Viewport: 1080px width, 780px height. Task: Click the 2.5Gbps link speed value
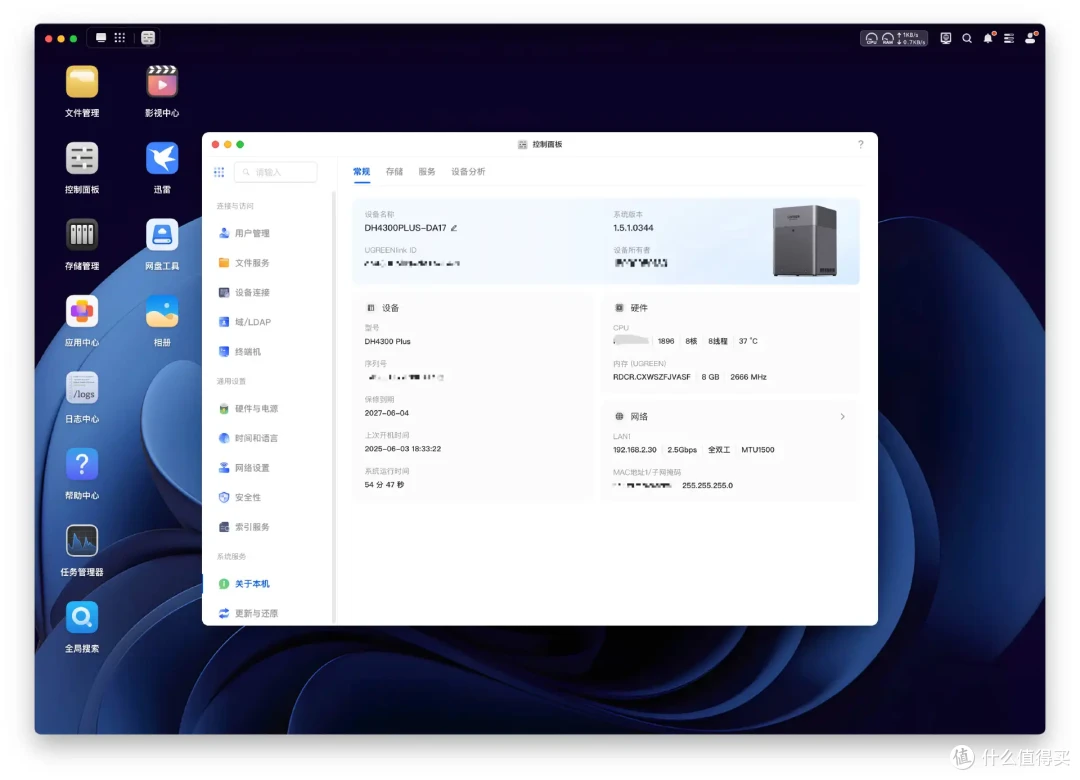point(682,450)
